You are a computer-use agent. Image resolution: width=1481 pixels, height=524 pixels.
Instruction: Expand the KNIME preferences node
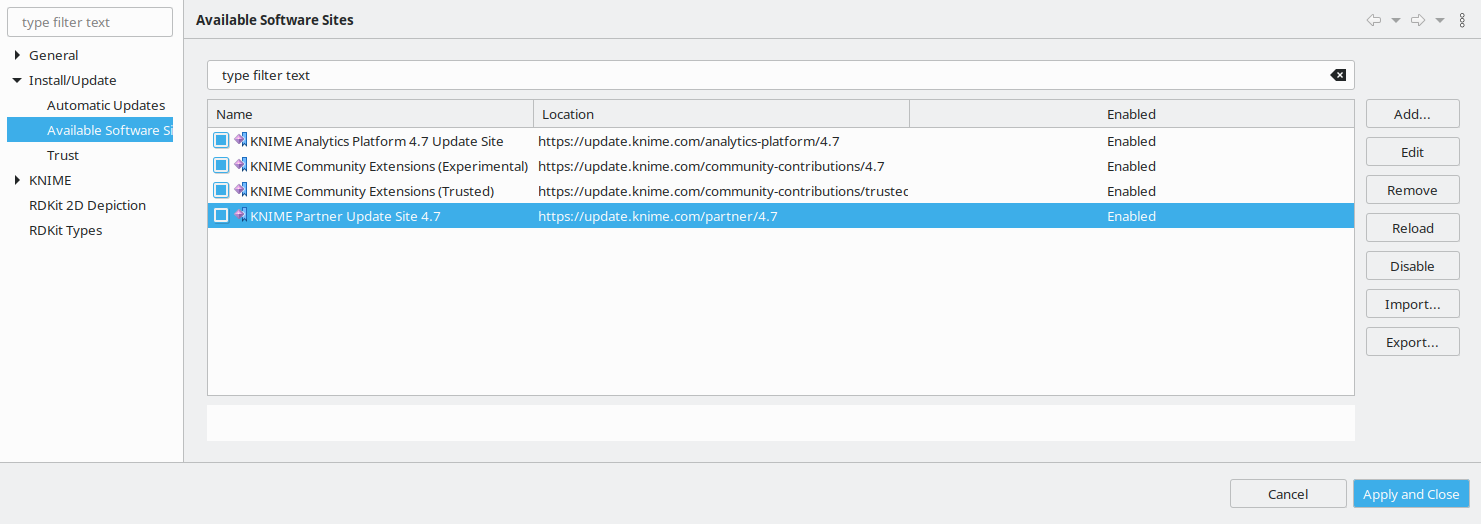[17, 180]
